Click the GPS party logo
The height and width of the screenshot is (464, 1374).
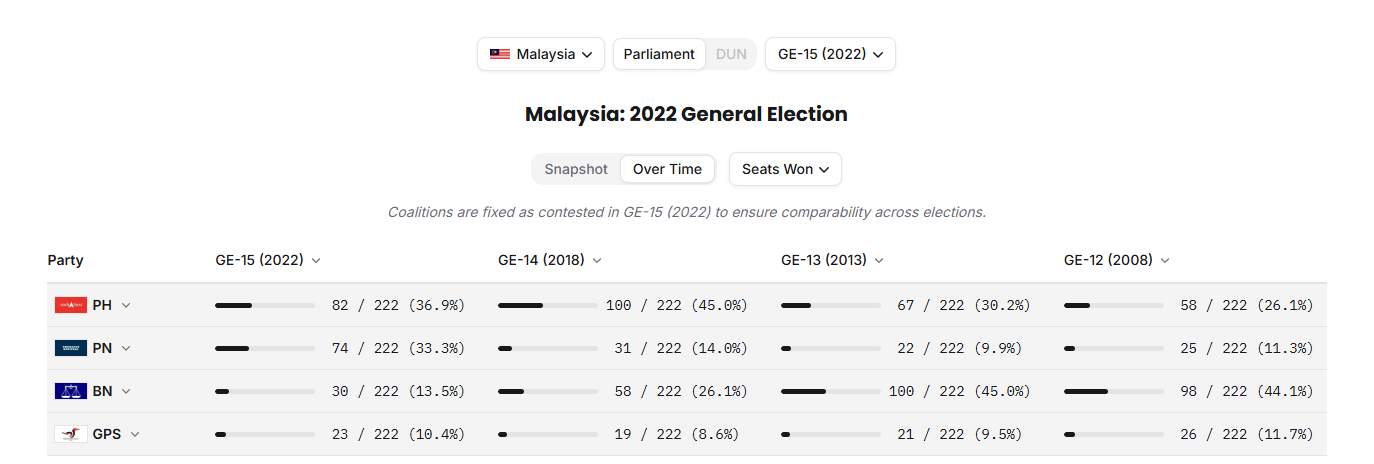click(x=71, y=434)
